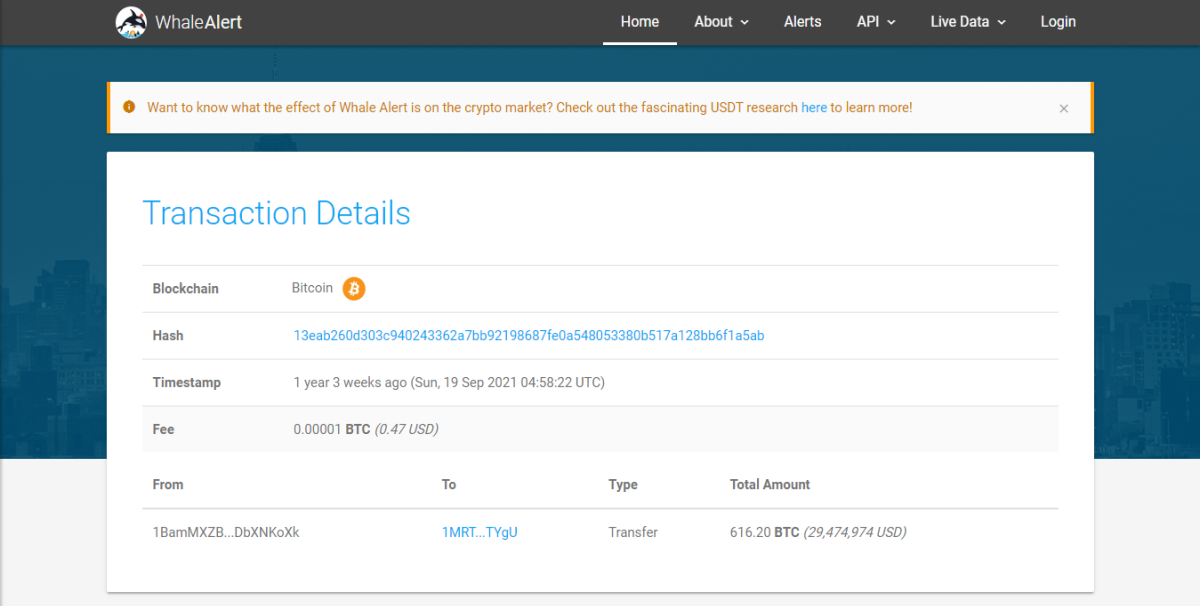
Task: Click the orange Bitcoin coin icon
Action: coord(354,289)
